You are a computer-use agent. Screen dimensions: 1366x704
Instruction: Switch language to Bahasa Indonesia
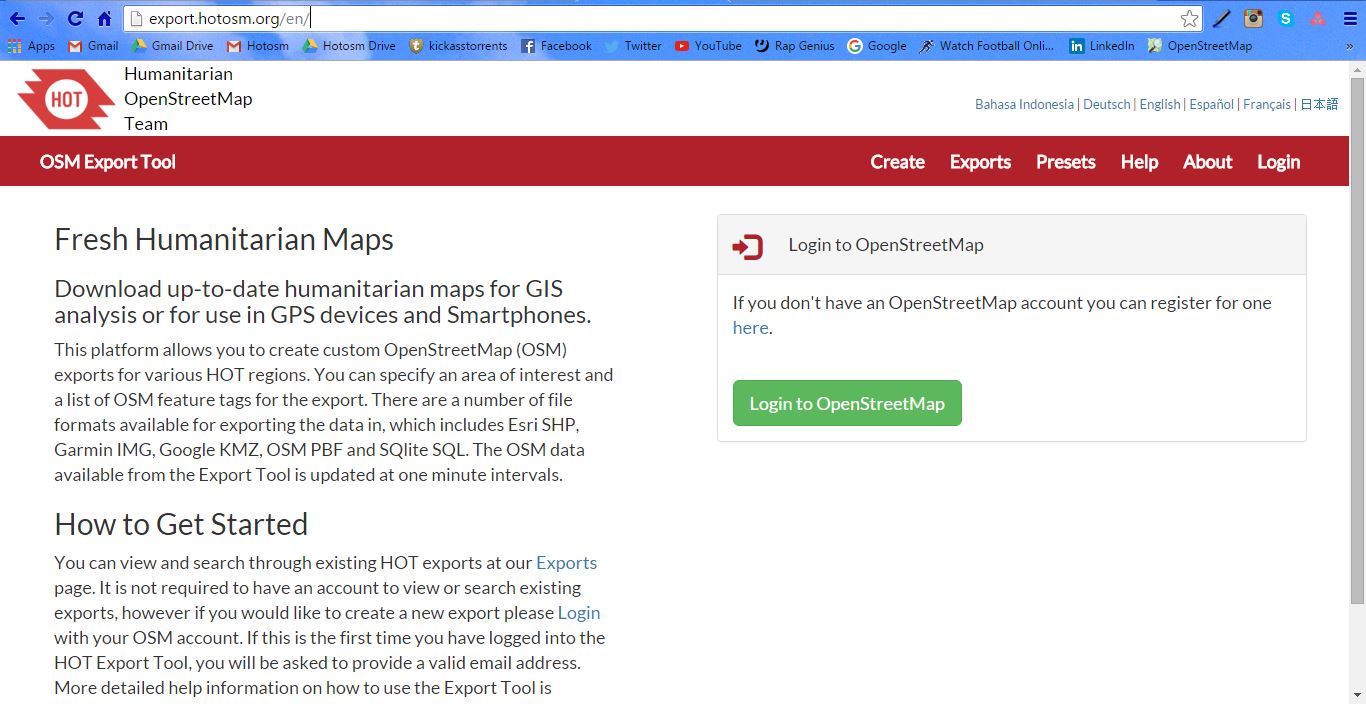[x=1024, y=104]
